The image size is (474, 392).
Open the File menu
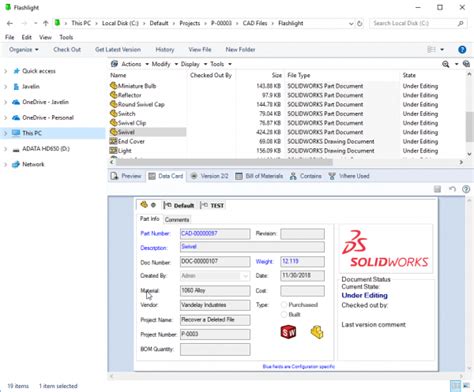coord(10,37)
